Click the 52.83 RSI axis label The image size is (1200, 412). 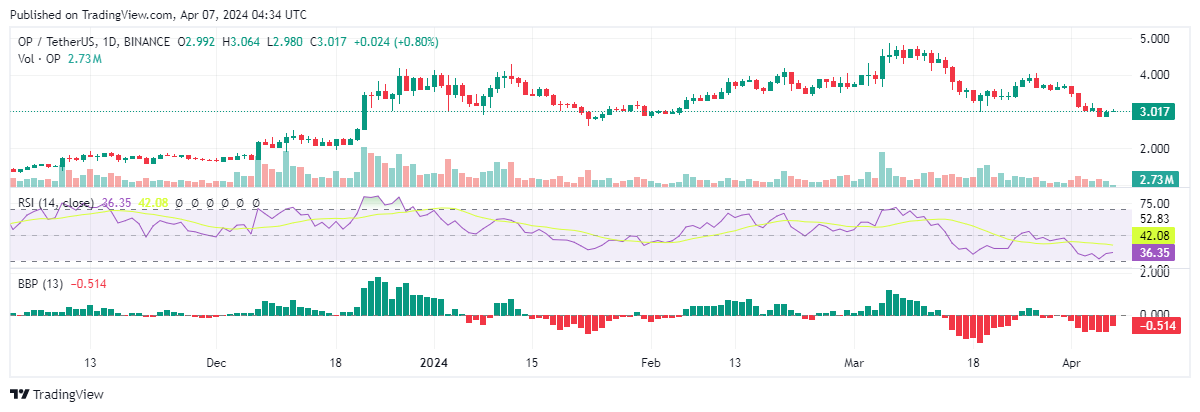1155,219
